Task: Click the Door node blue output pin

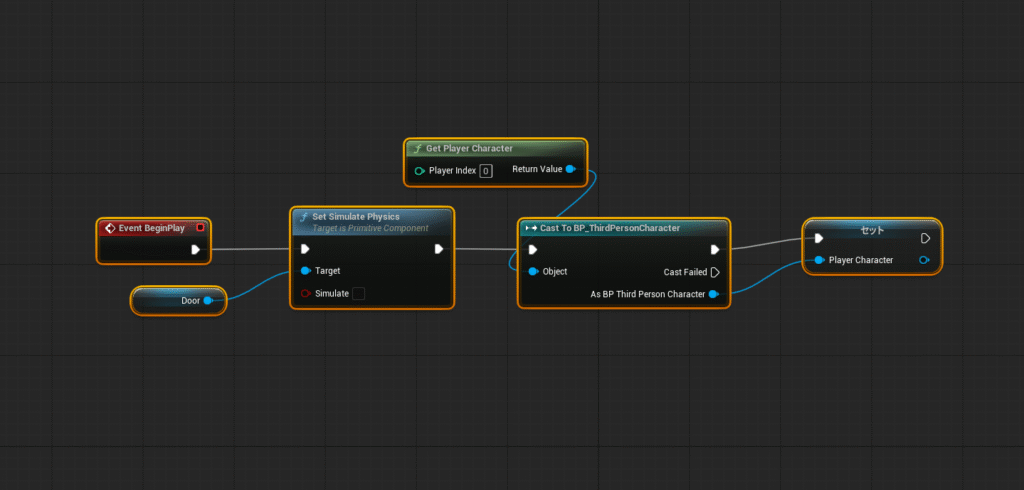Action: click(208, 301)
